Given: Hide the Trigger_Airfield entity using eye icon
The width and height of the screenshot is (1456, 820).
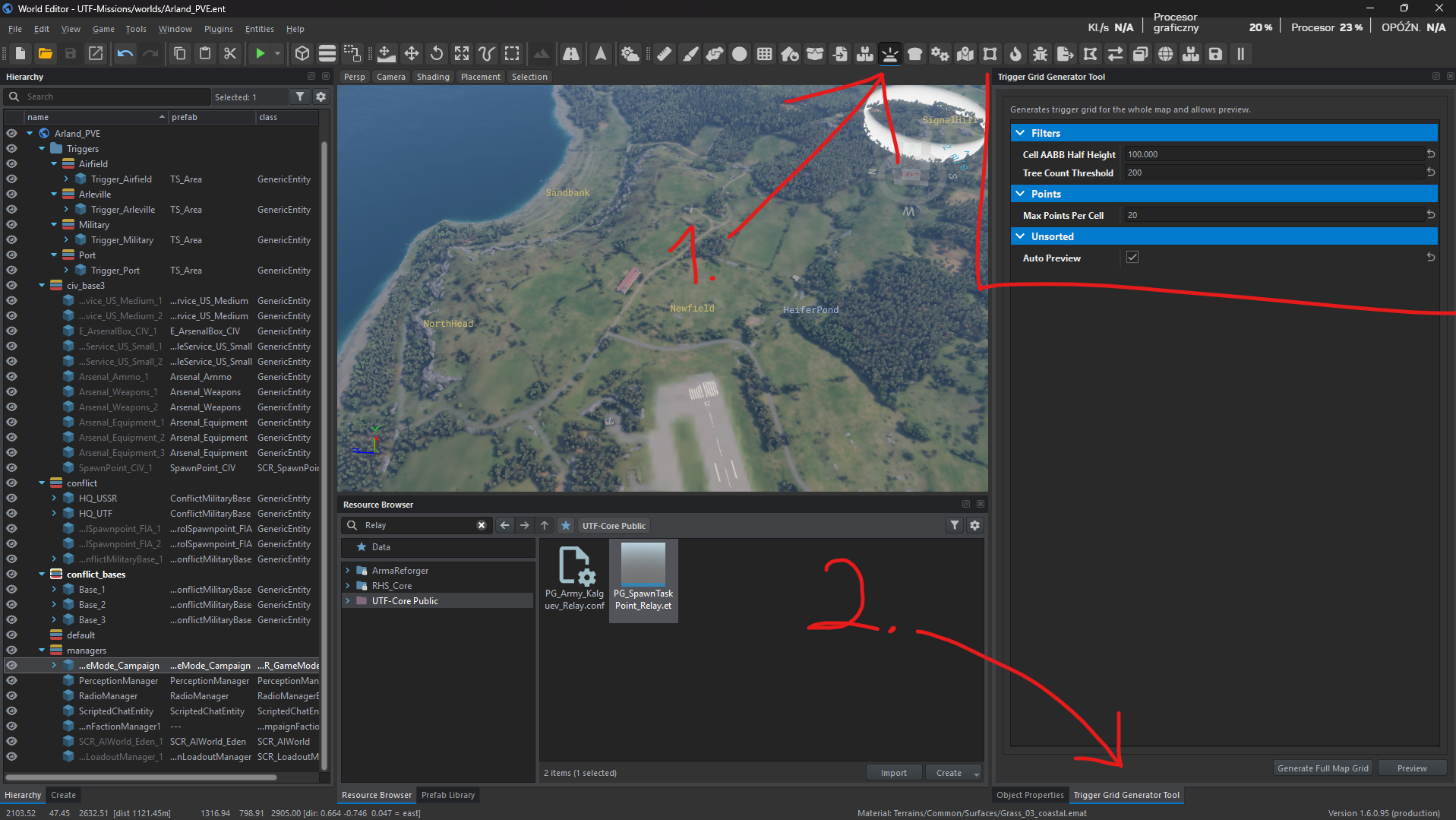Looking at the screenshot, I should 11,179.
